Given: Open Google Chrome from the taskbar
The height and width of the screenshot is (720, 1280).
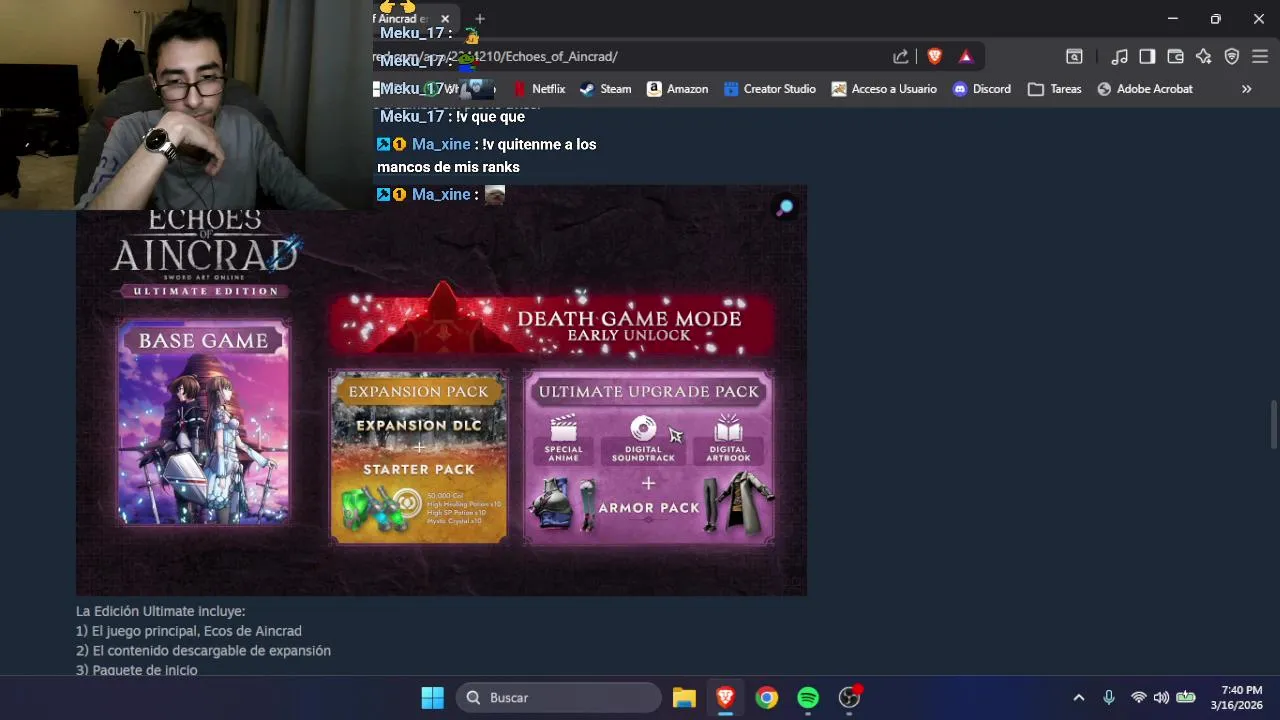Looking at the screenshot, I should pos(767,698).
